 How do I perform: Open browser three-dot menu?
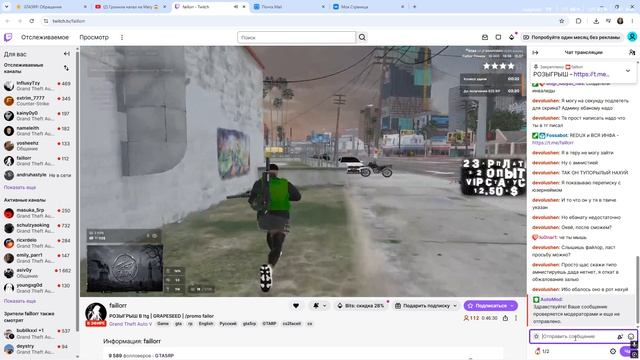coord(632,21)
